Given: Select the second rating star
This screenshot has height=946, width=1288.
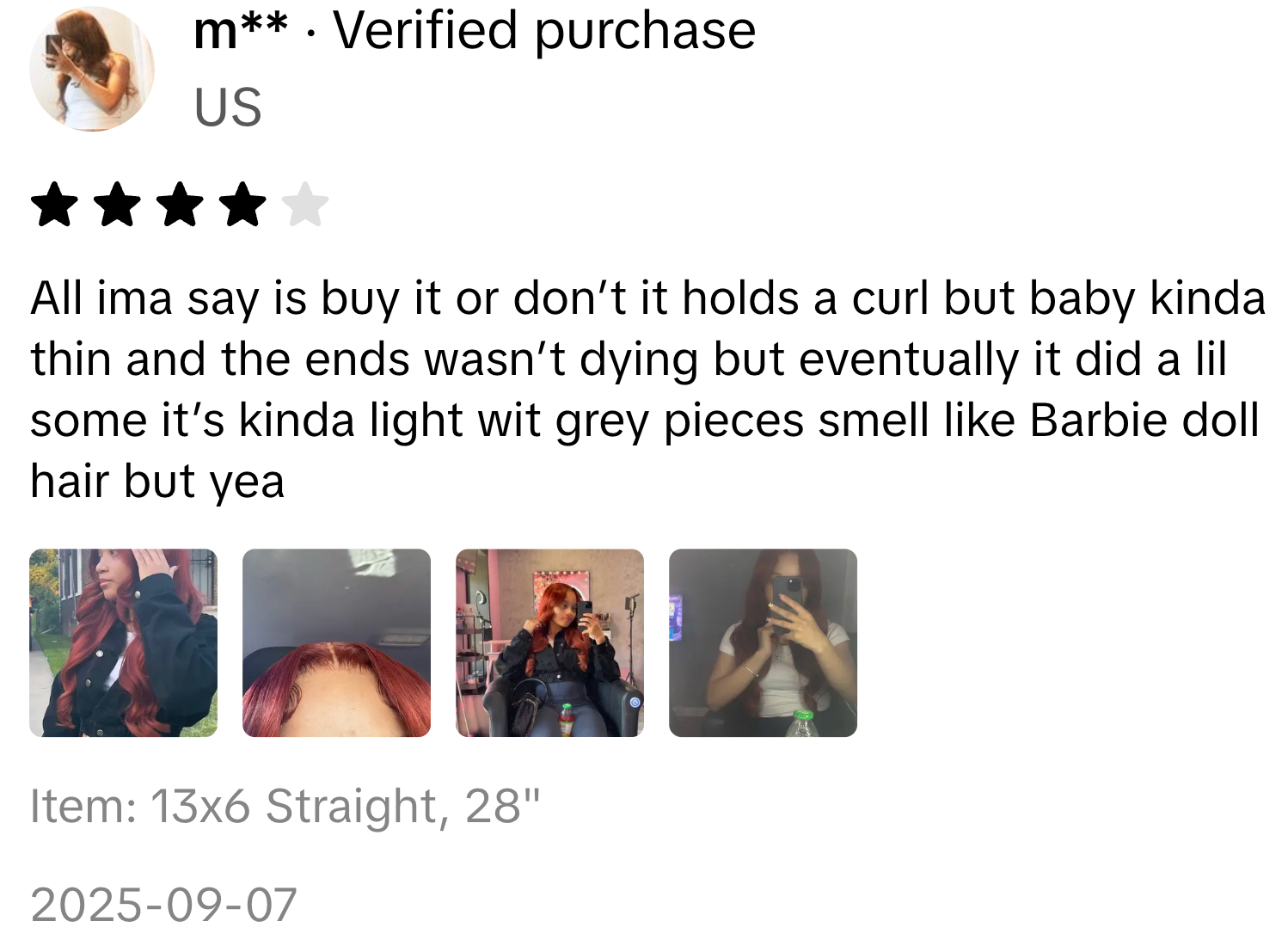Looking at the screenshot, I should click(x=117, y=205).
